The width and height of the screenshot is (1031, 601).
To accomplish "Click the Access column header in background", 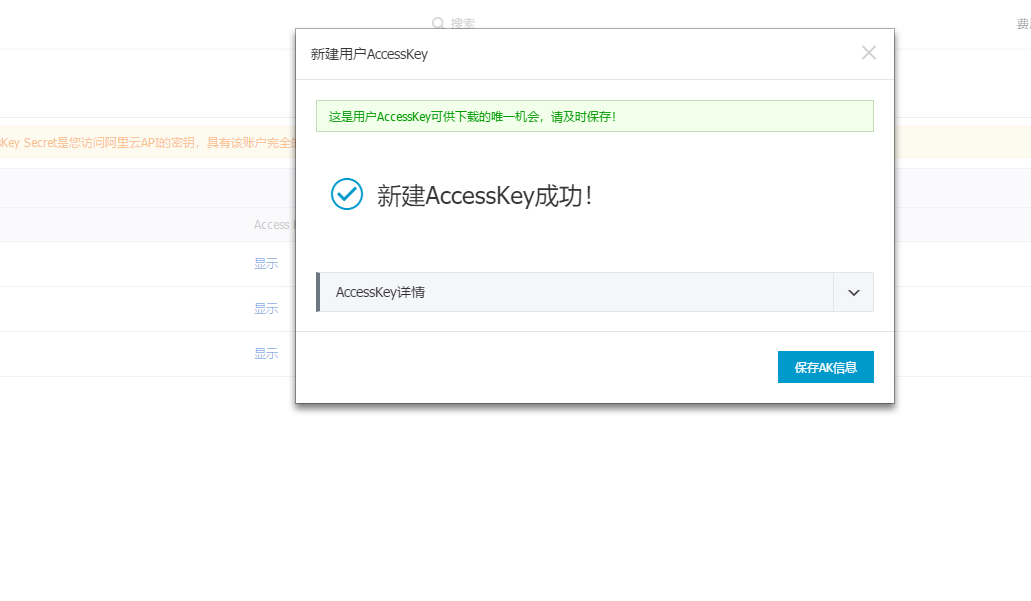I will [274, 225].
